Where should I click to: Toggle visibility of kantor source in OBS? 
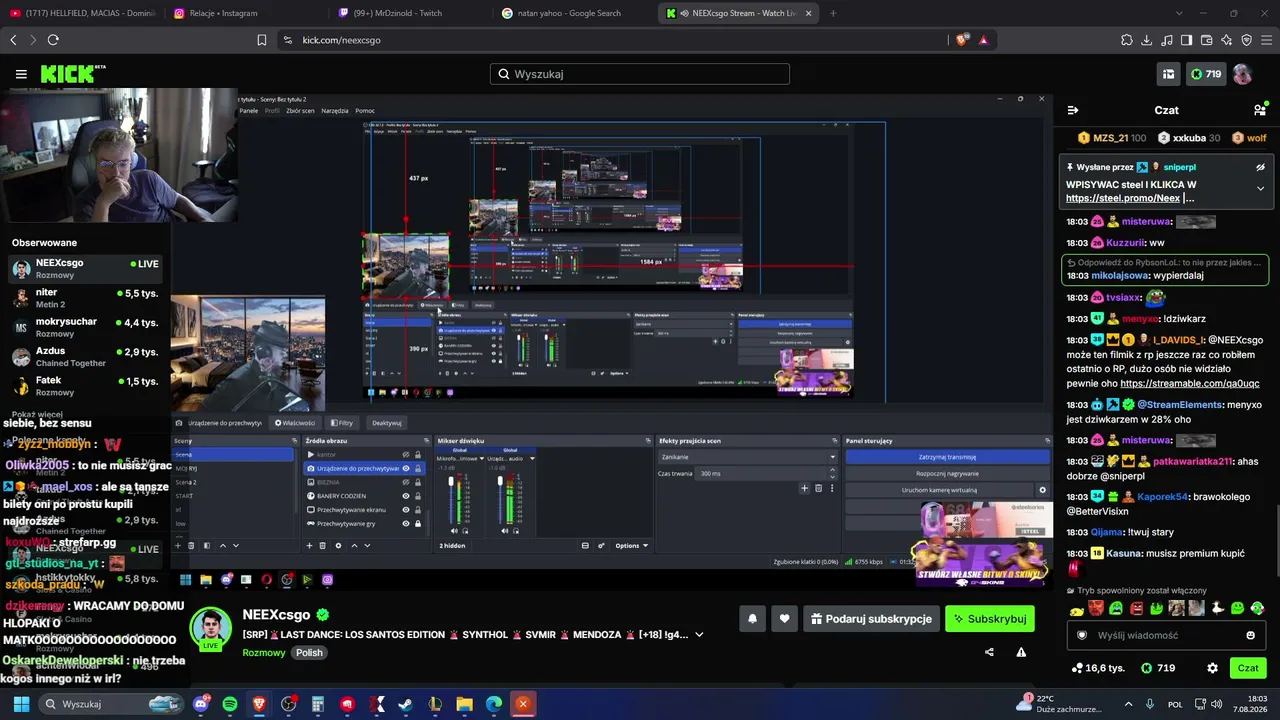coord(406,454)
